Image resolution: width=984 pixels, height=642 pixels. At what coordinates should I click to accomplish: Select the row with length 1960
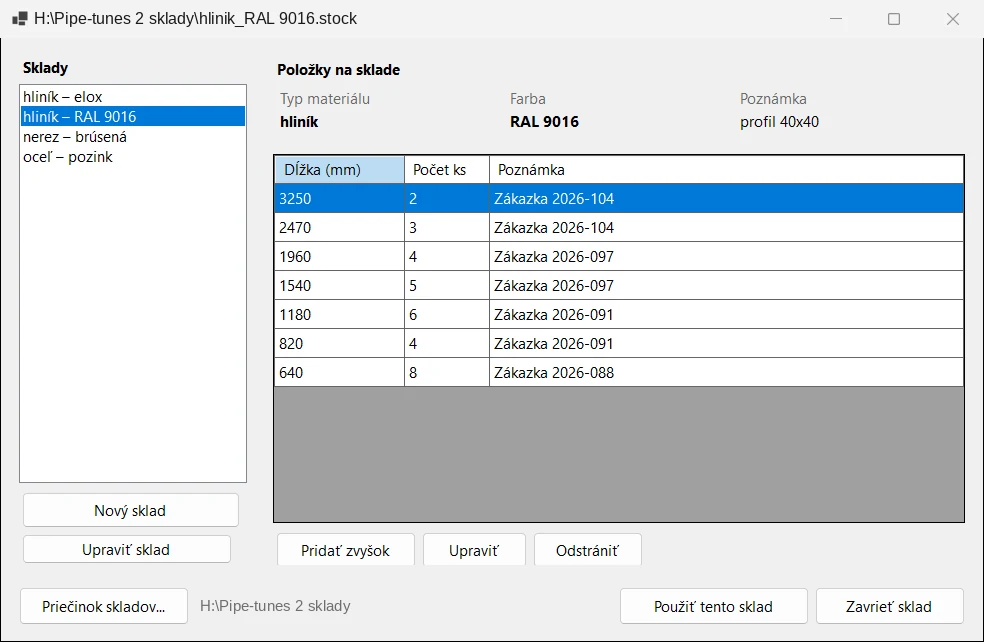[x=619, y=256]
